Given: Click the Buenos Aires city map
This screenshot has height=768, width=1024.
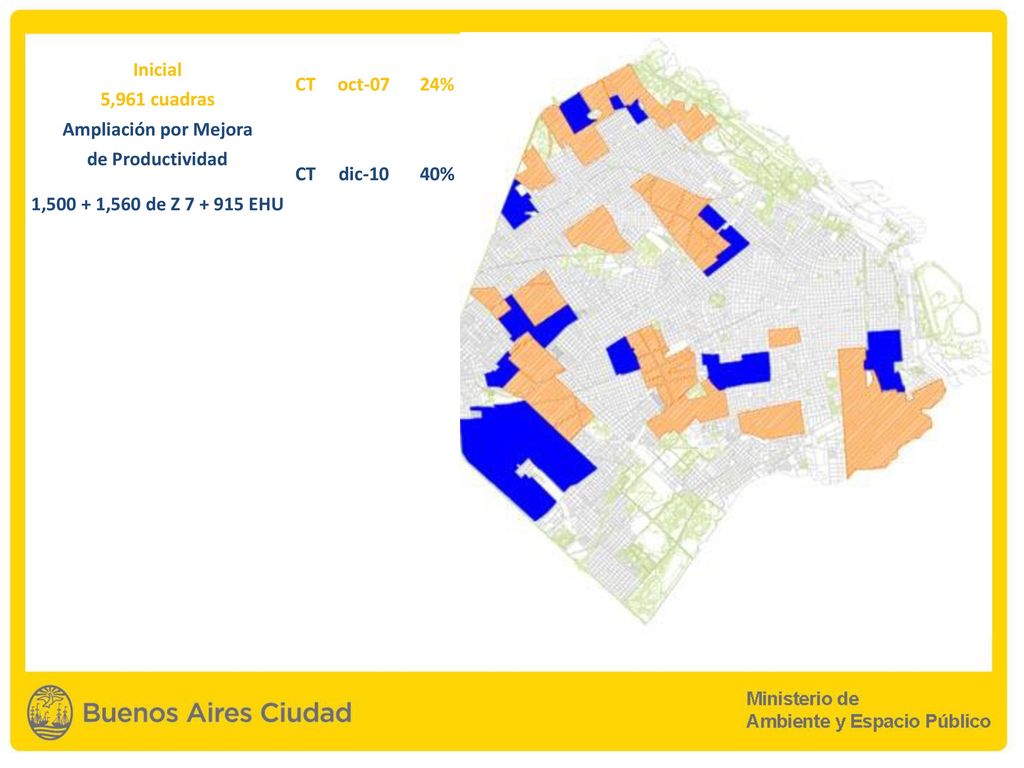Looking at the screenshot, I should pos(725,330).
